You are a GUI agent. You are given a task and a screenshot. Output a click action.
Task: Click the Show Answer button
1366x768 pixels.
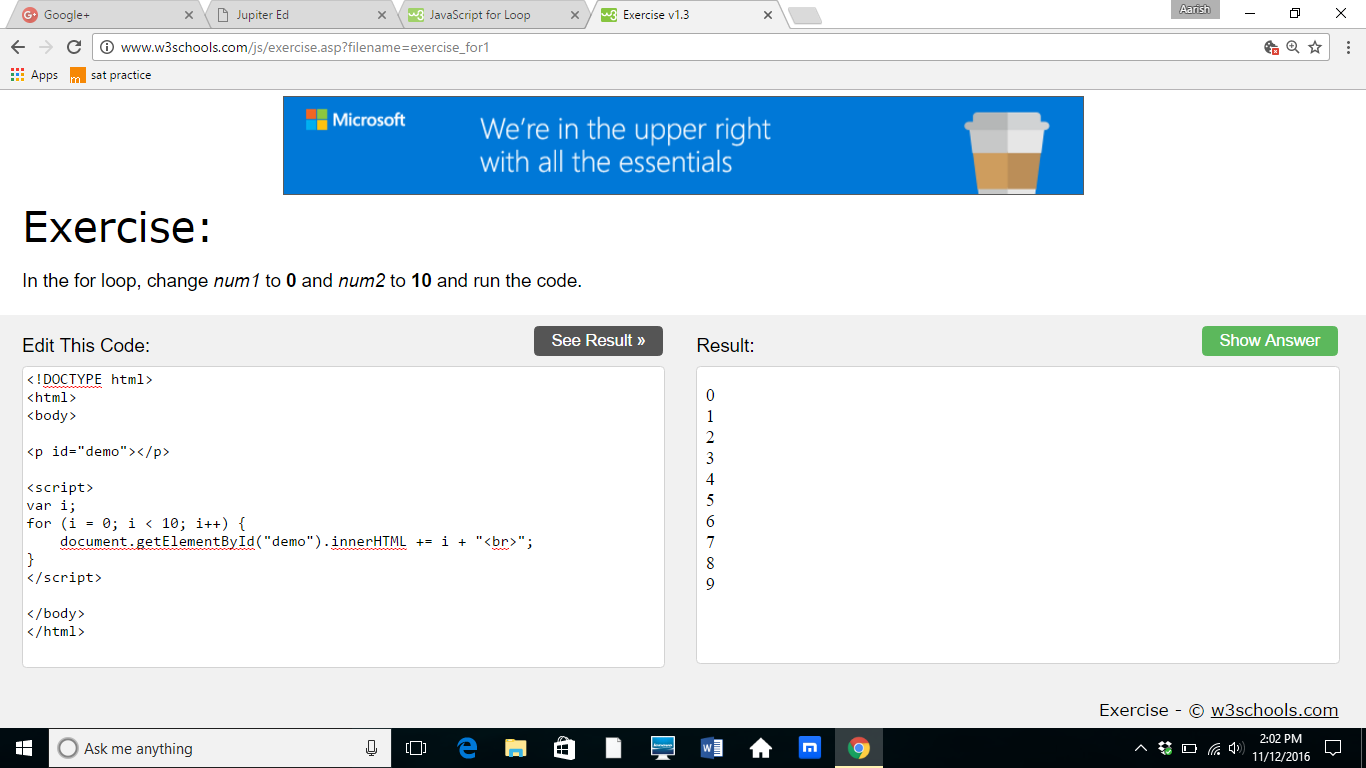(1270, 340)
